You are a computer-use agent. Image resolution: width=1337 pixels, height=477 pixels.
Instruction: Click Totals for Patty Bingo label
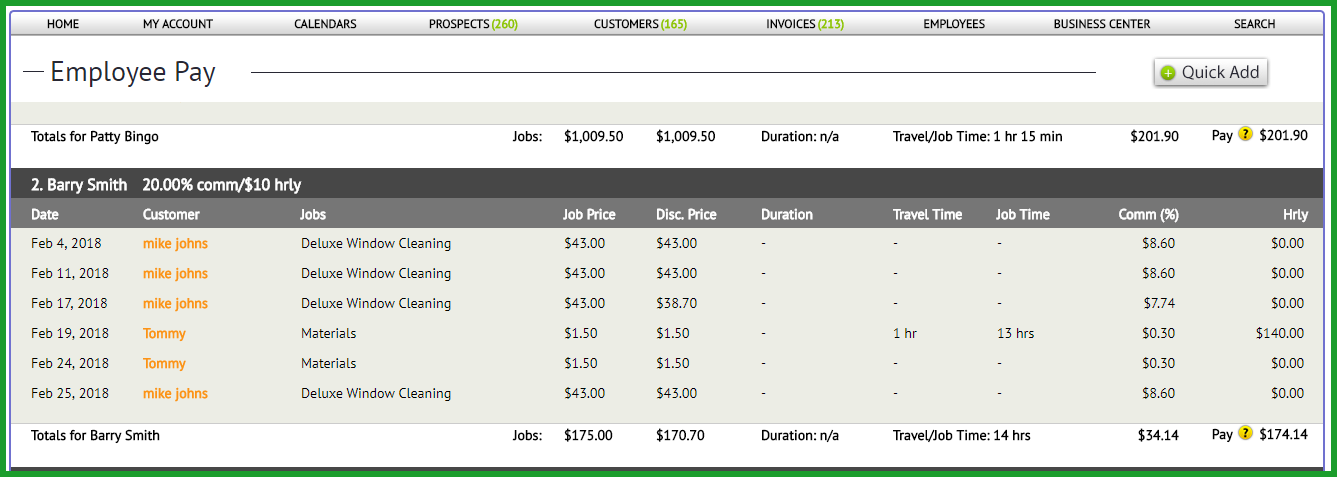tap(95, 136)
